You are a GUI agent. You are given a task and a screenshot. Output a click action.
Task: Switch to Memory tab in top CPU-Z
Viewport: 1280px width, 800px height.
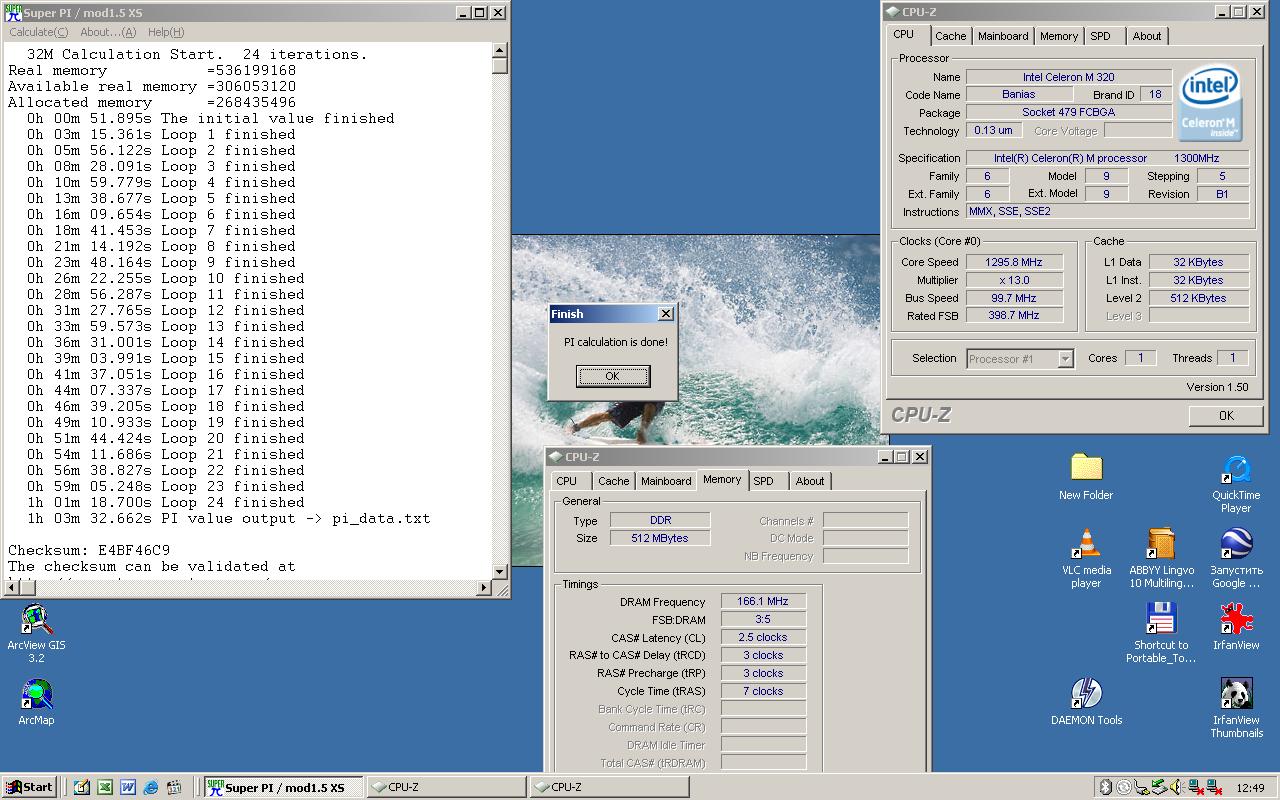click(1058, 36)
